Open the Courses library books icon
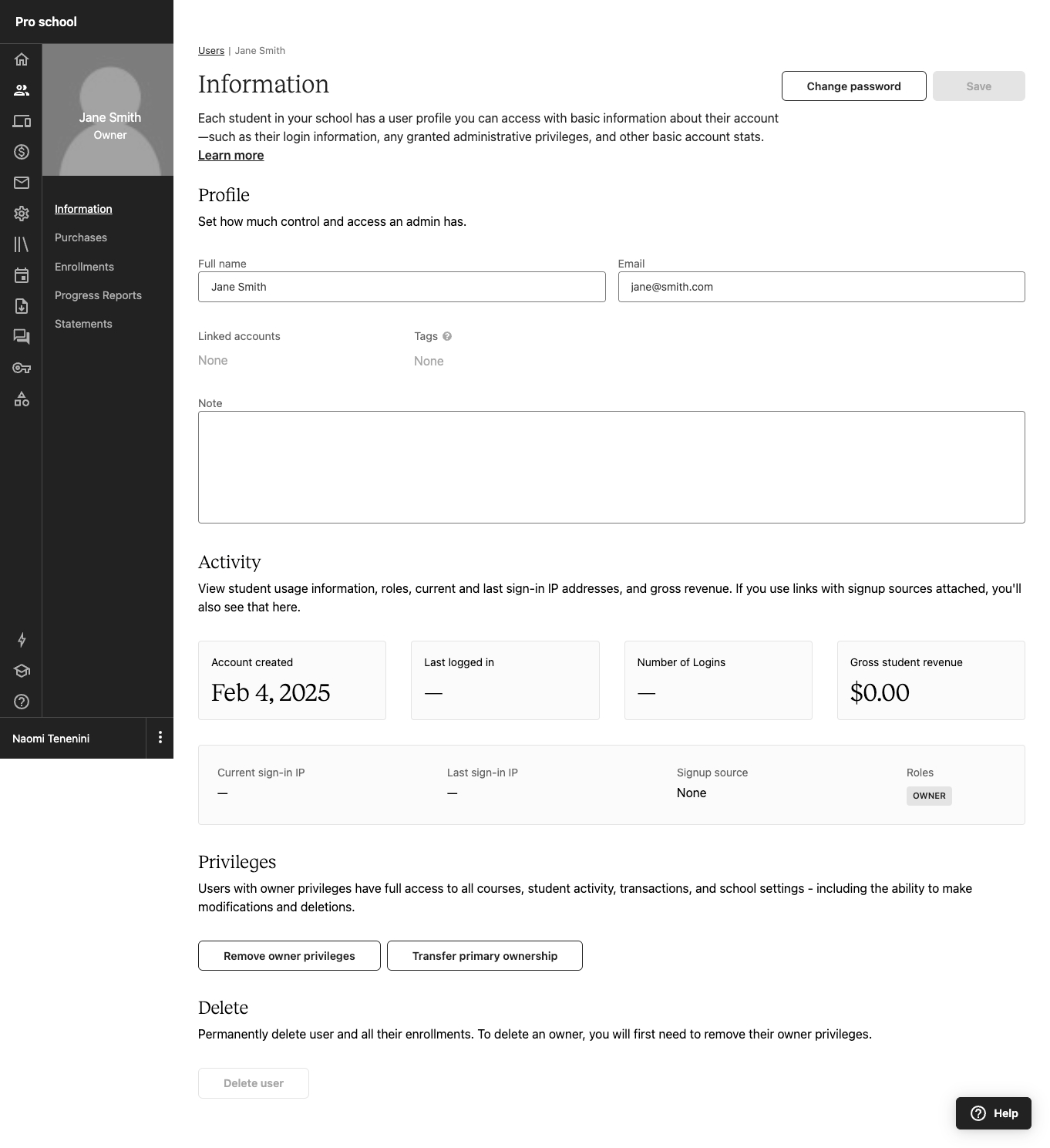 pyautogui.click(x=22, y=244)
